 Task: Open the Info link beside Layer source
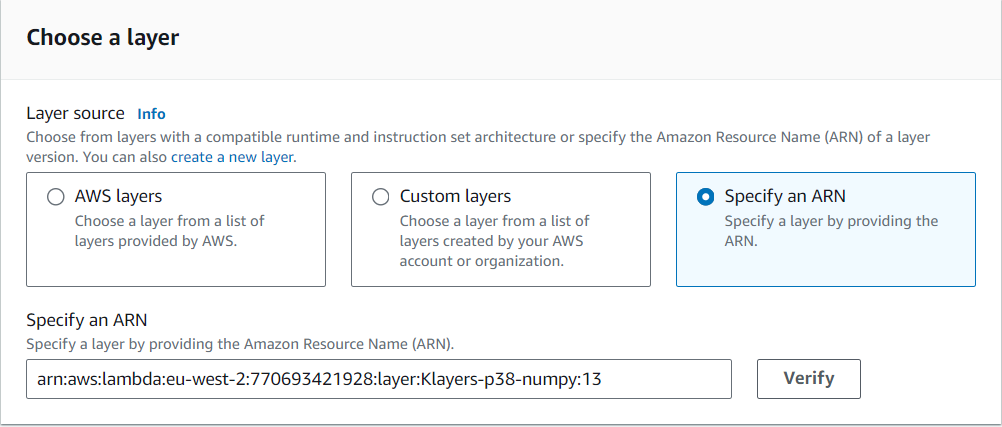coord(151,114)
